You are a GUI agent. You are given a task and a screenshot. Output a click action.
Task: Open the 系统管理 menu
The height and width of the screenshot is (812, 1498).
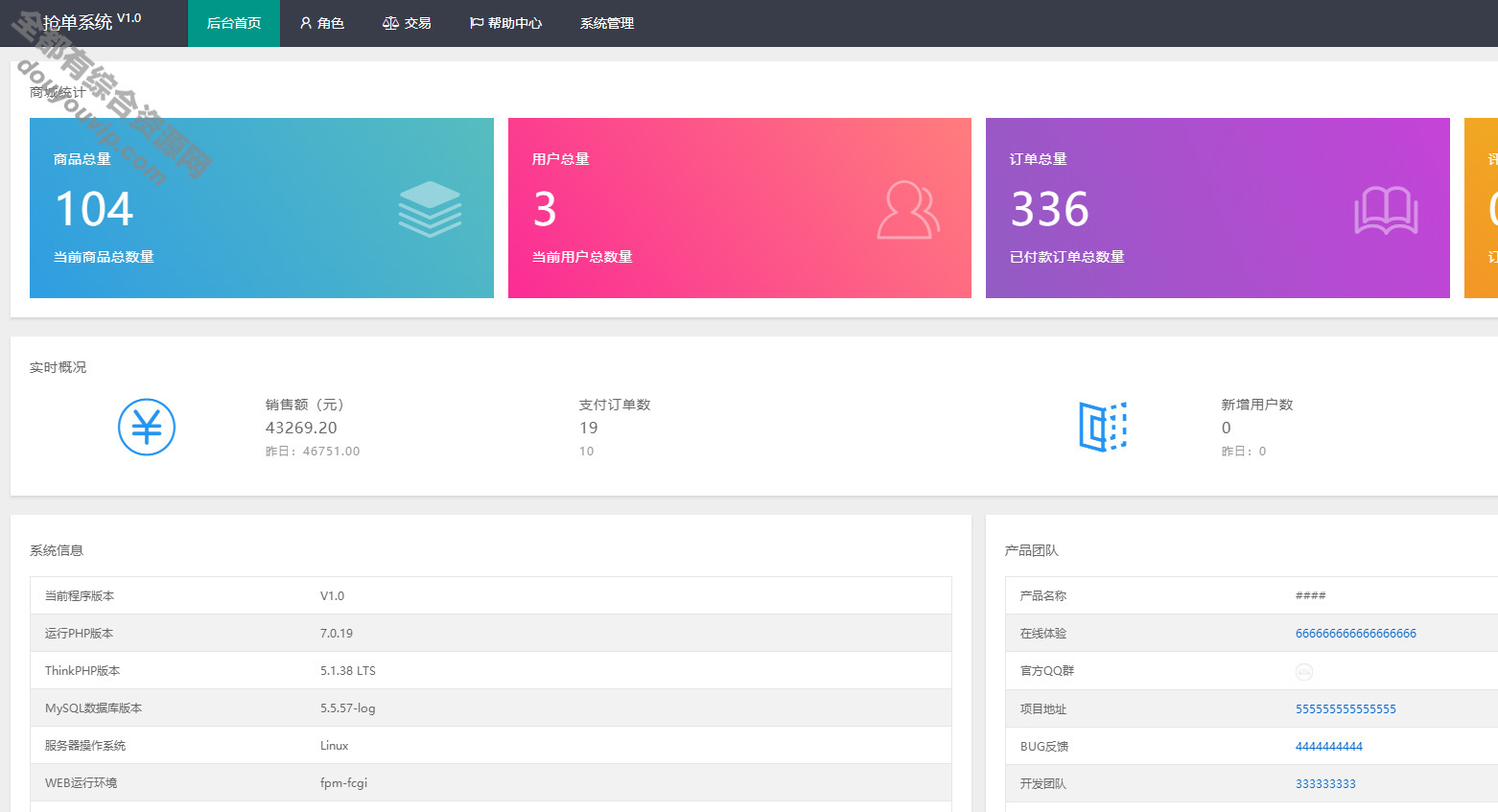pyautogui.click(x=607, y=23)
